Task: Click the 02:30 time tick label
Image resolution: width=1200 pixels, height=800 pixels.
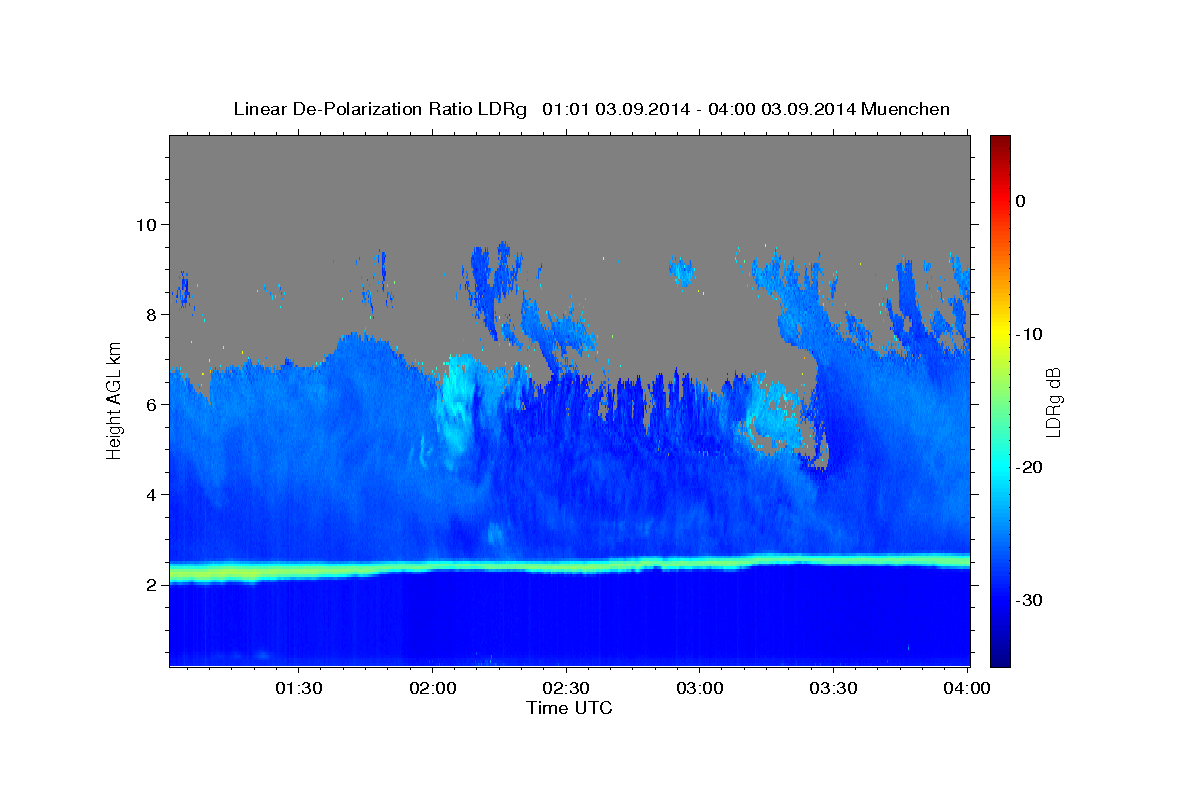Action: (566, 688)
